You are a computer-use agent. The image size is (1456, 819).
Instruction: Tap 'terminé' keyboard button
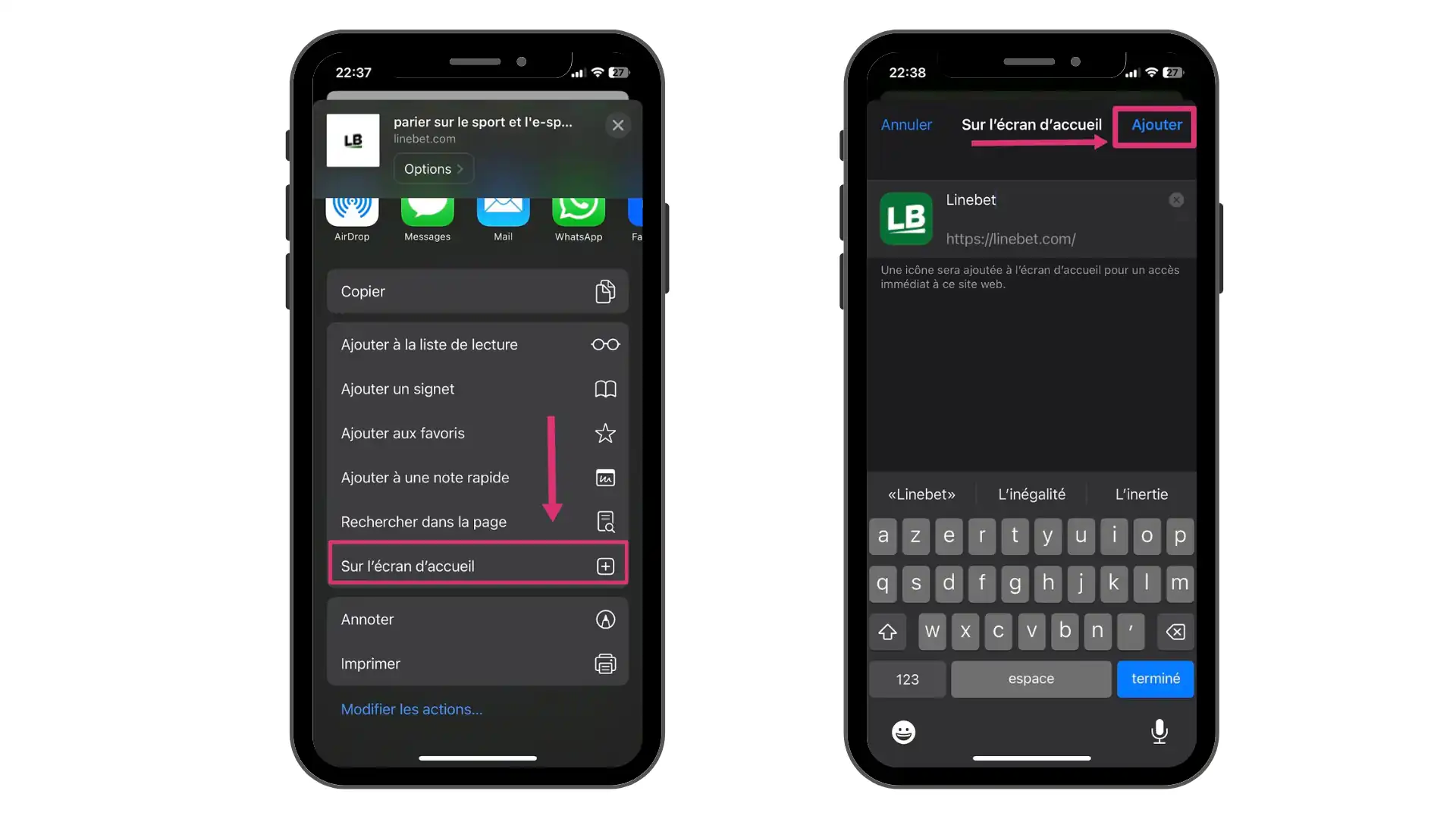1155,678
